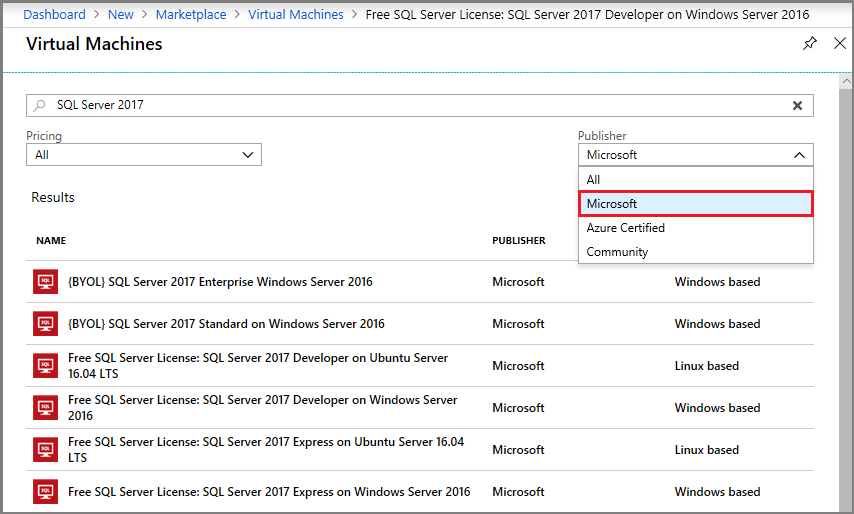Viewport: 854px width, 514px height.
Task: Click BYOL SQL Server 2017 Standard icon
Action: click(45, 324)
